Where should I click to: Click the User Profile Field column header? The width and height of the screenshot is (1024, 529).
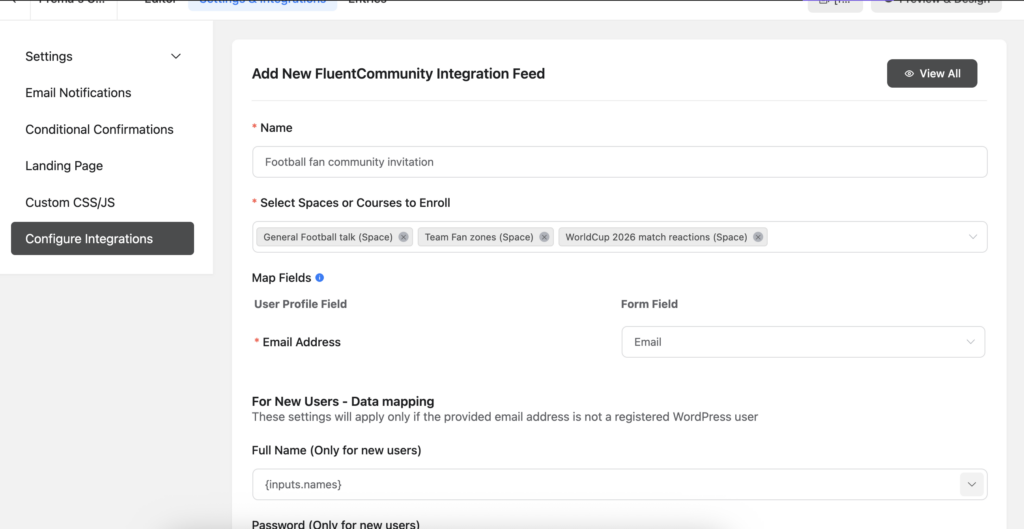click(x=300, y=304)
